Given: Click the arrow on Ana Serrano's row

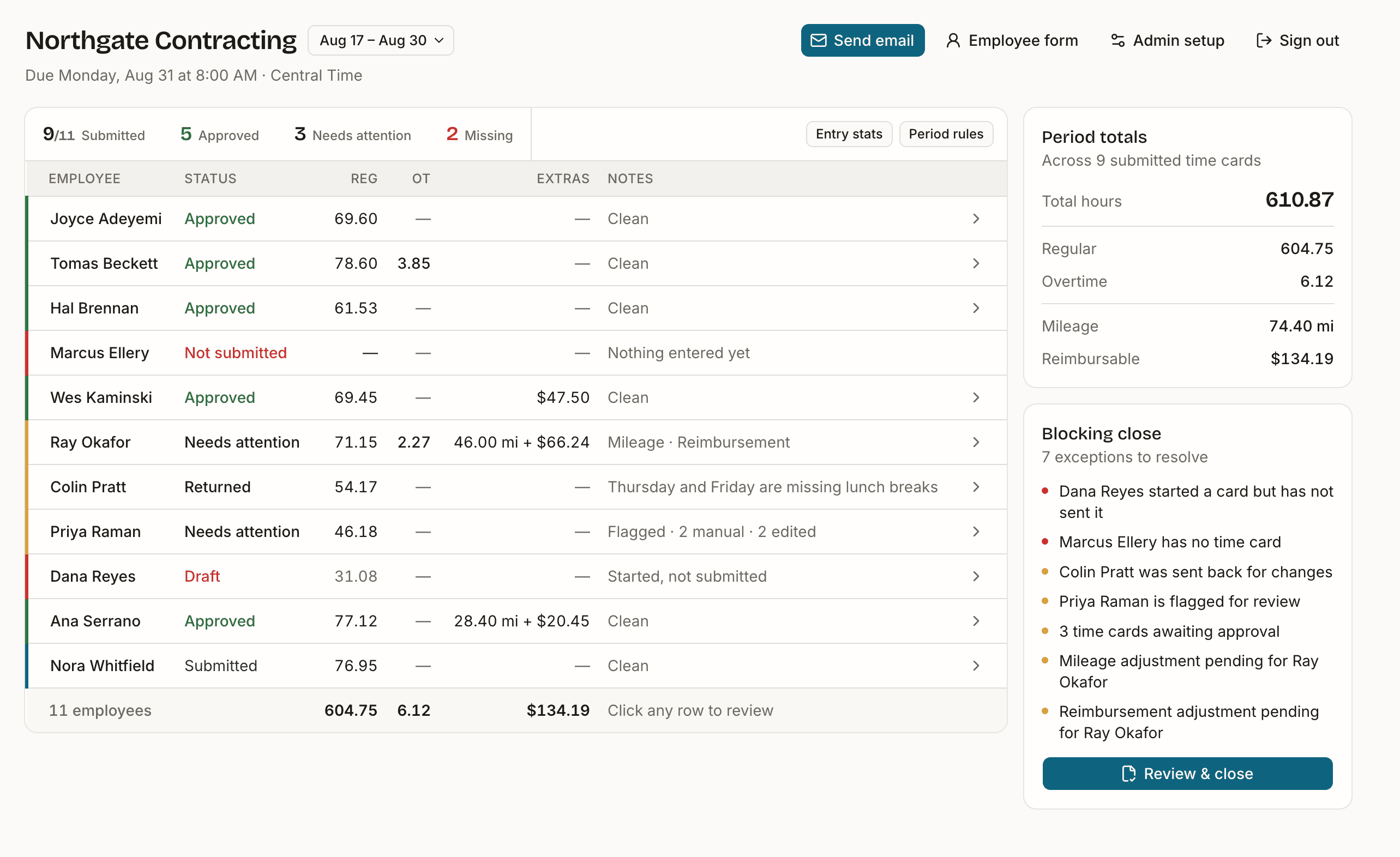Looking at the screenshot, I should point(976,621).
